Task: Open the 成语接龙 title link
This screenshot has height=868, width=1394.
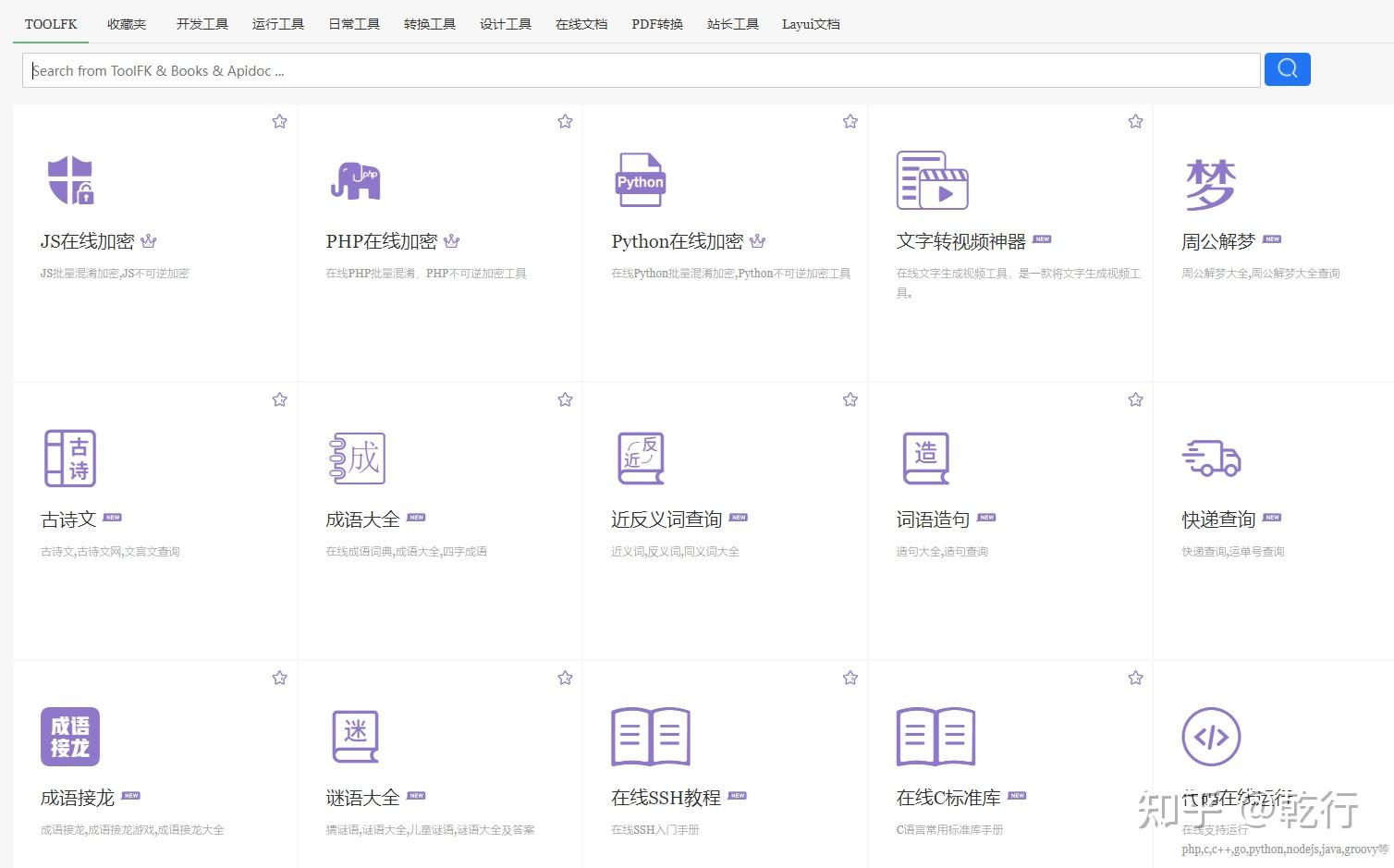Action: (x=78, y=798)
